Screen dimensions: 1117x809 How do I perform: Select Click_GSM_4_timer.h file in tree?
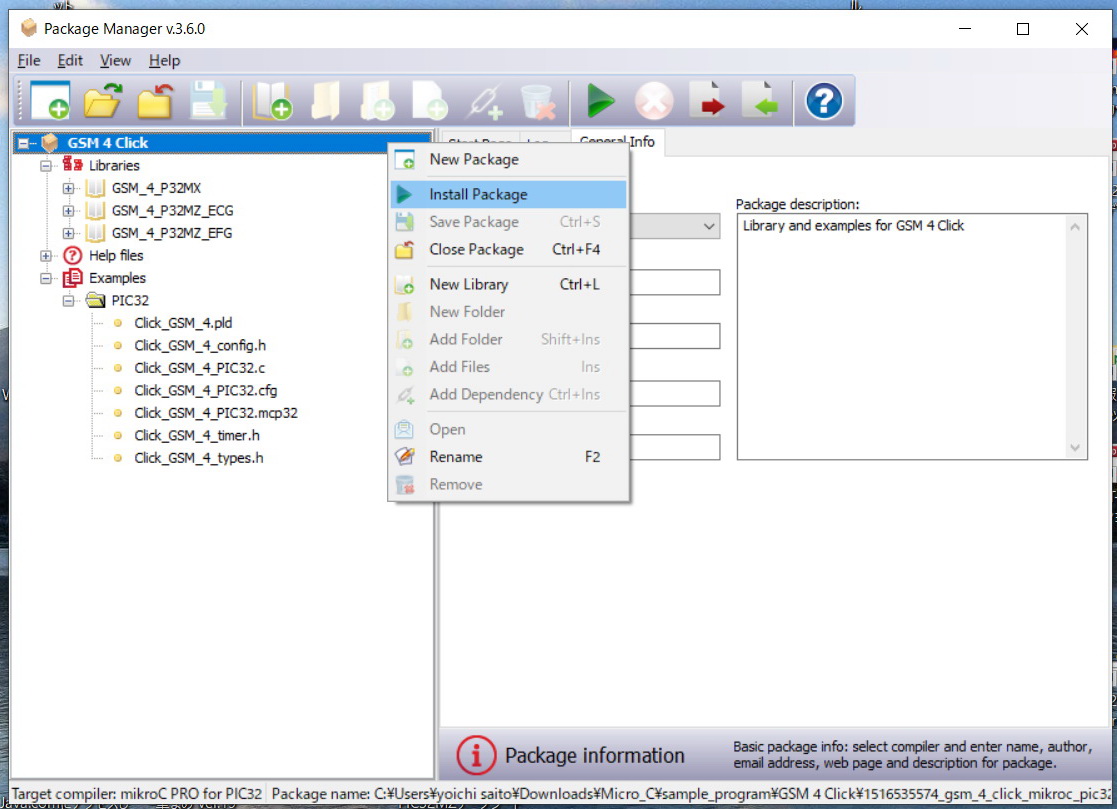click(x=197, y=435)
